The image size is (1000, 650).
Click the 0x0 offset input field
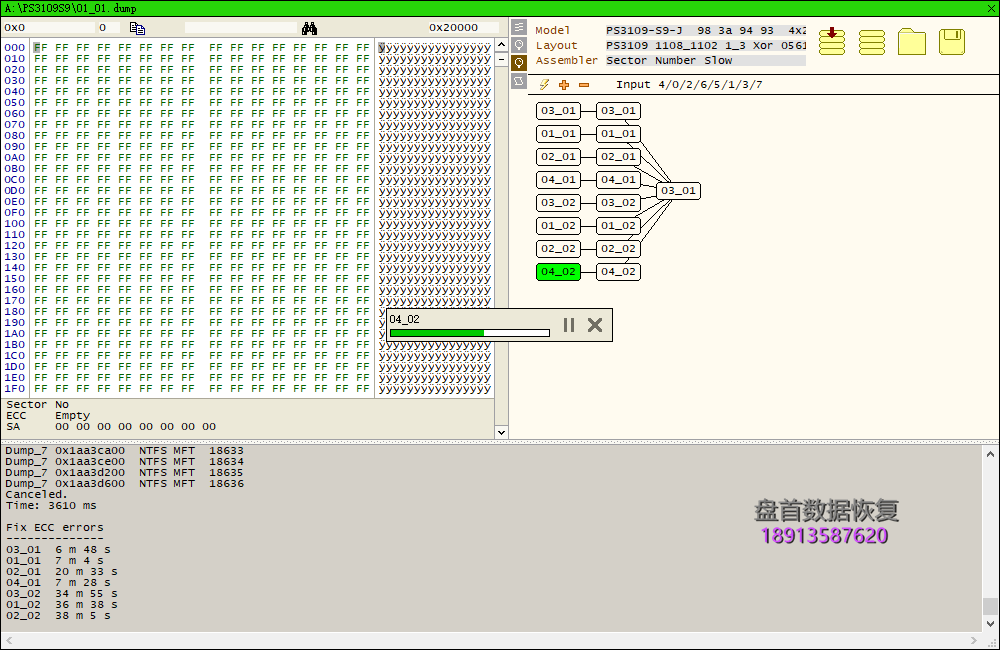tap(48, 28)
